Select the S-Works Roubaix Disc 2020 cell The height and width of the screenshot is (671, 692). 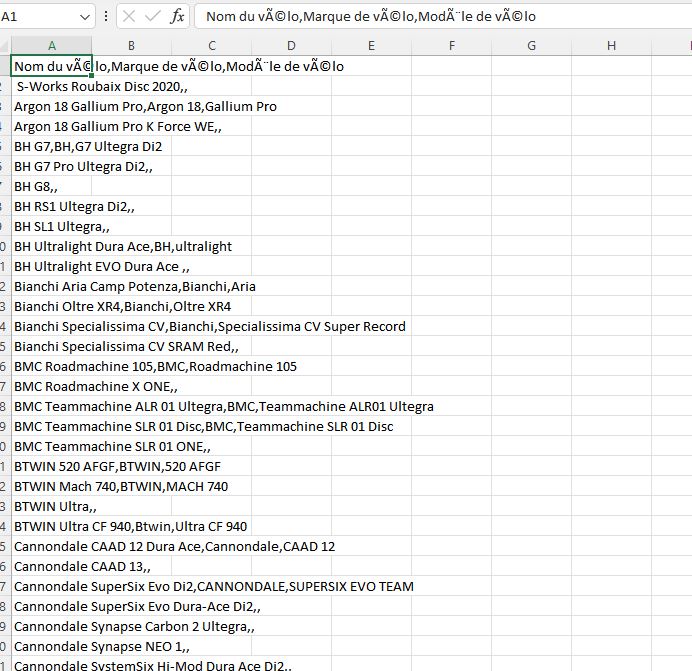pyautogui.click(x=52, y=86)
